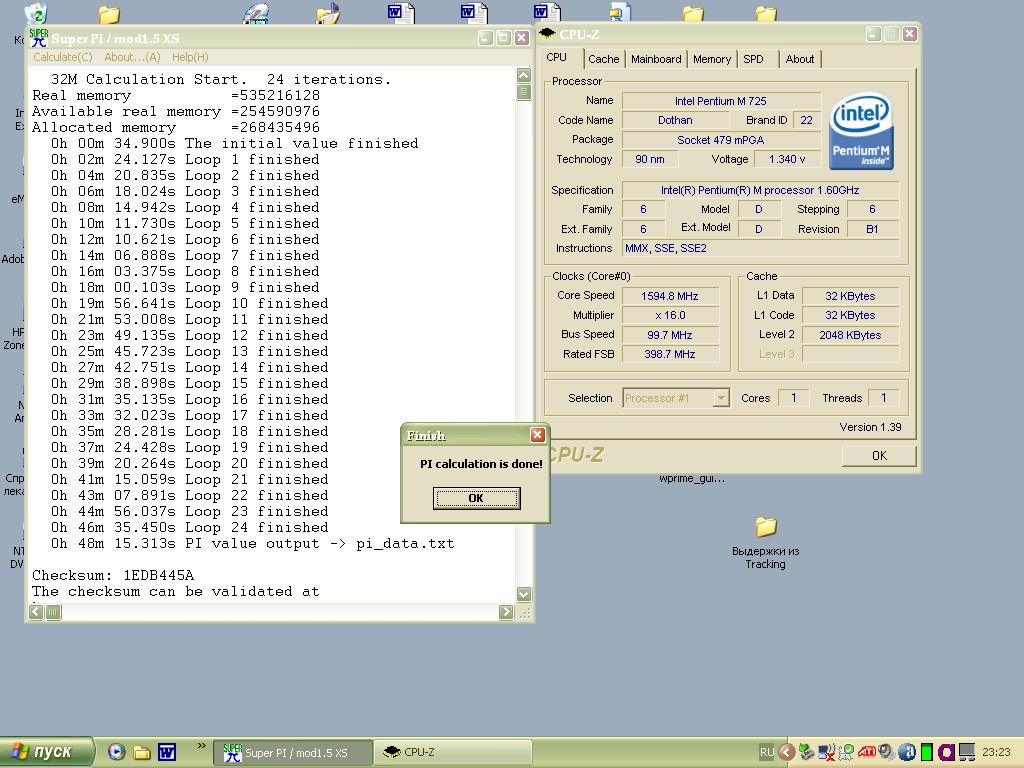Click the Package value Socket 479 mPGA
Viewport: 1024px width, 768px height.
(721, 140)
